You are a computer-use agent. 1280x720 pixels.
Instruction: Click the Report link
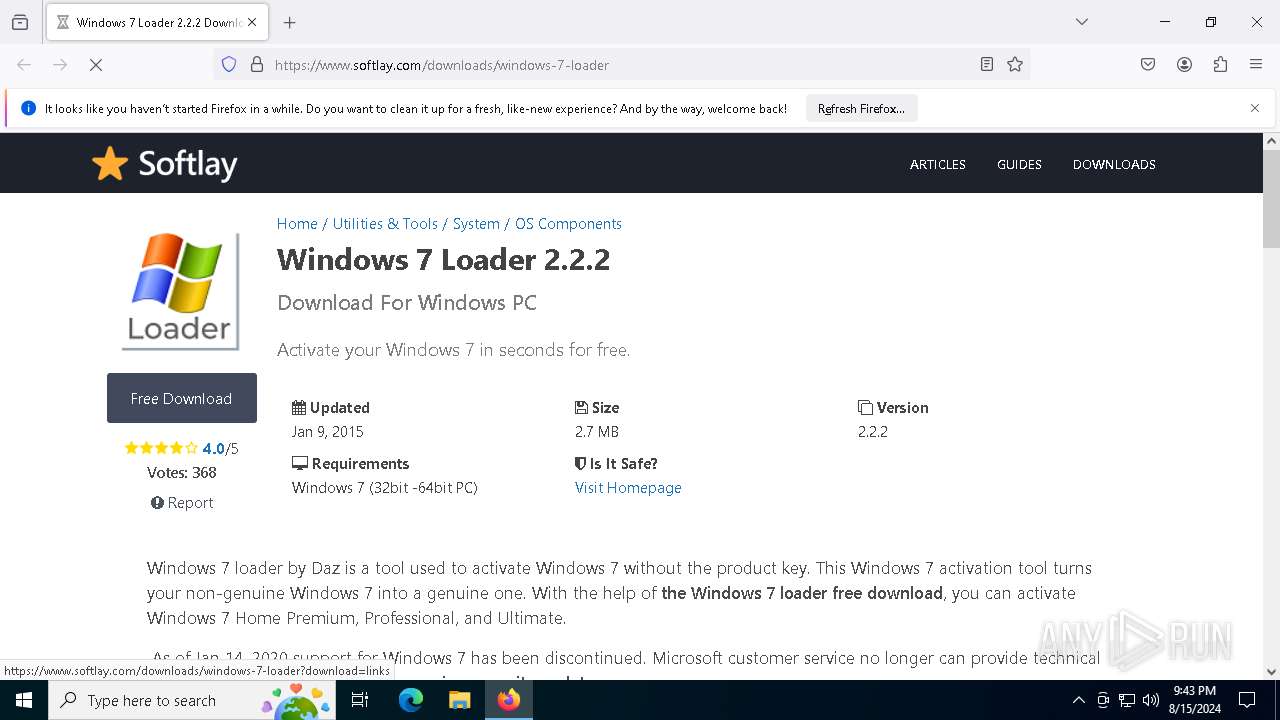[182, 503]
